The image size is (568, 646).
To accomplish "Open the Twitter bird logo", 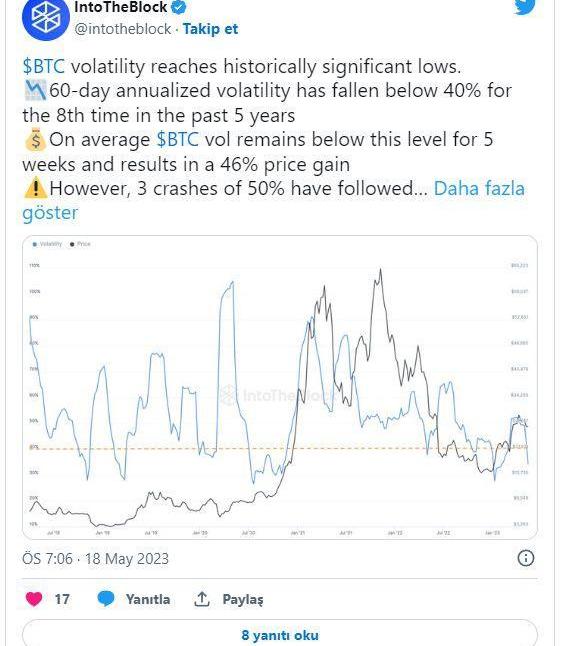I will tap(524, 7).
